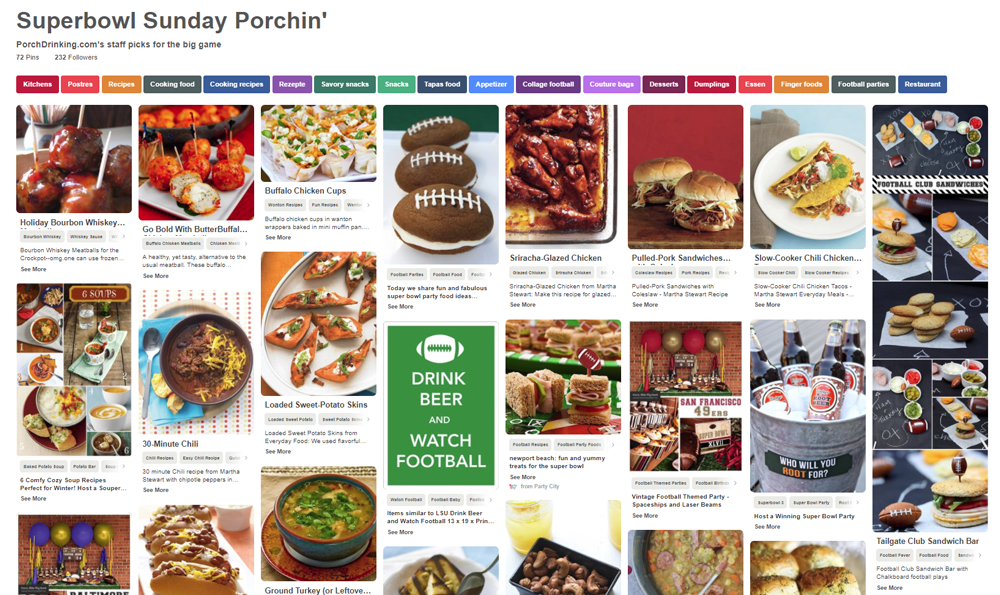Click See More under Pulled-Pork Sandwiches pin
1000x595 pixels.
point(645,305)
